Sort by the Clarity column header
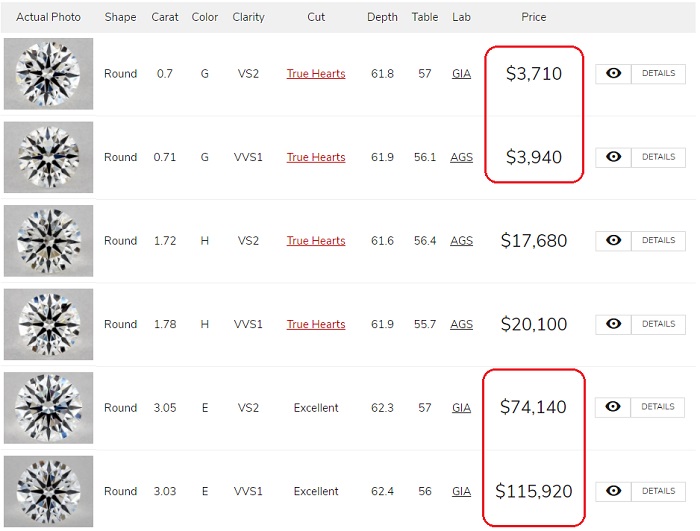Image resolution: width=700 pixels, height=531 pixels. click(248, 17)
